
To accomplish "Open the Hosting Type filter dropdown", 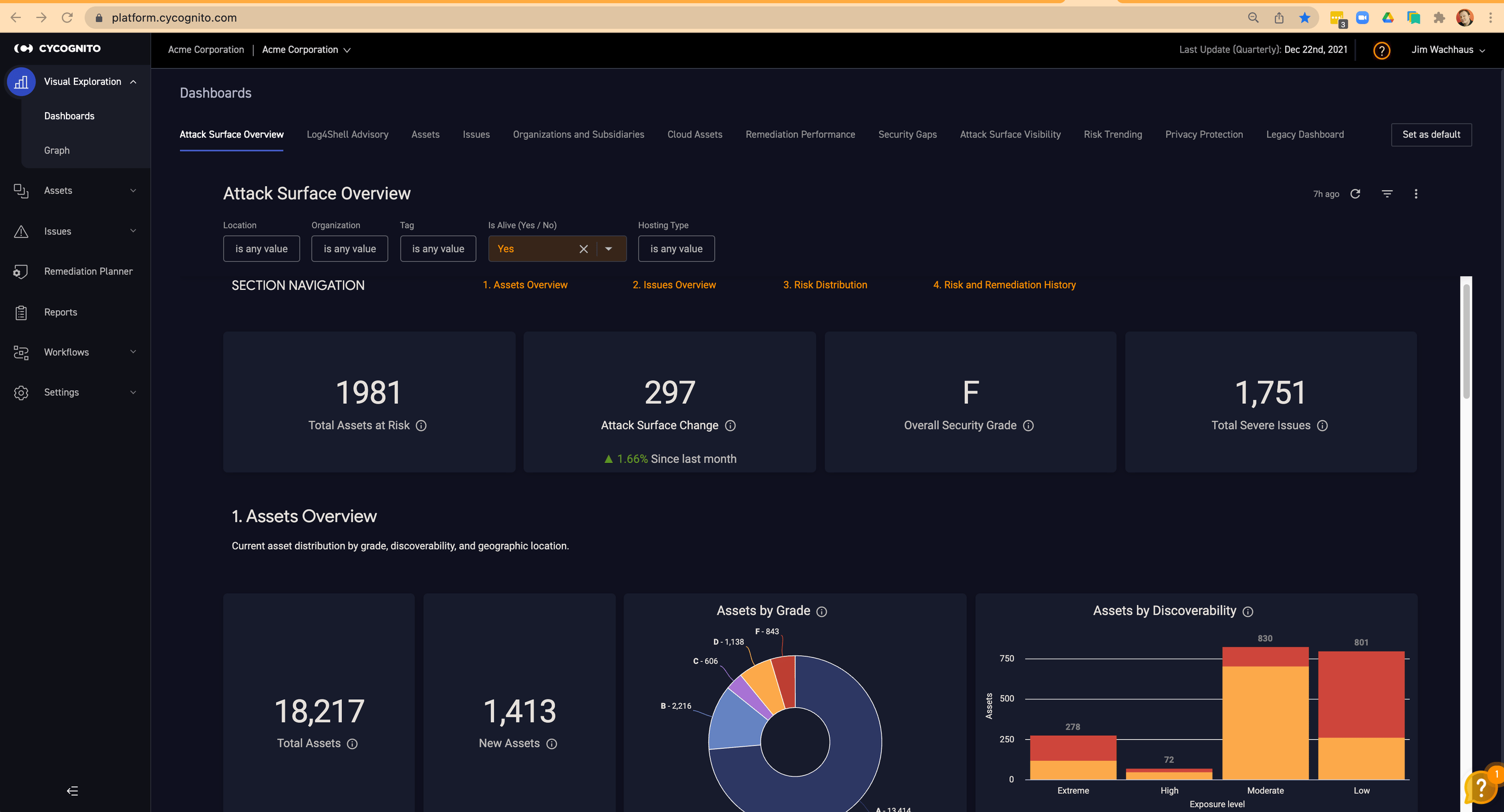I will 676,249.
